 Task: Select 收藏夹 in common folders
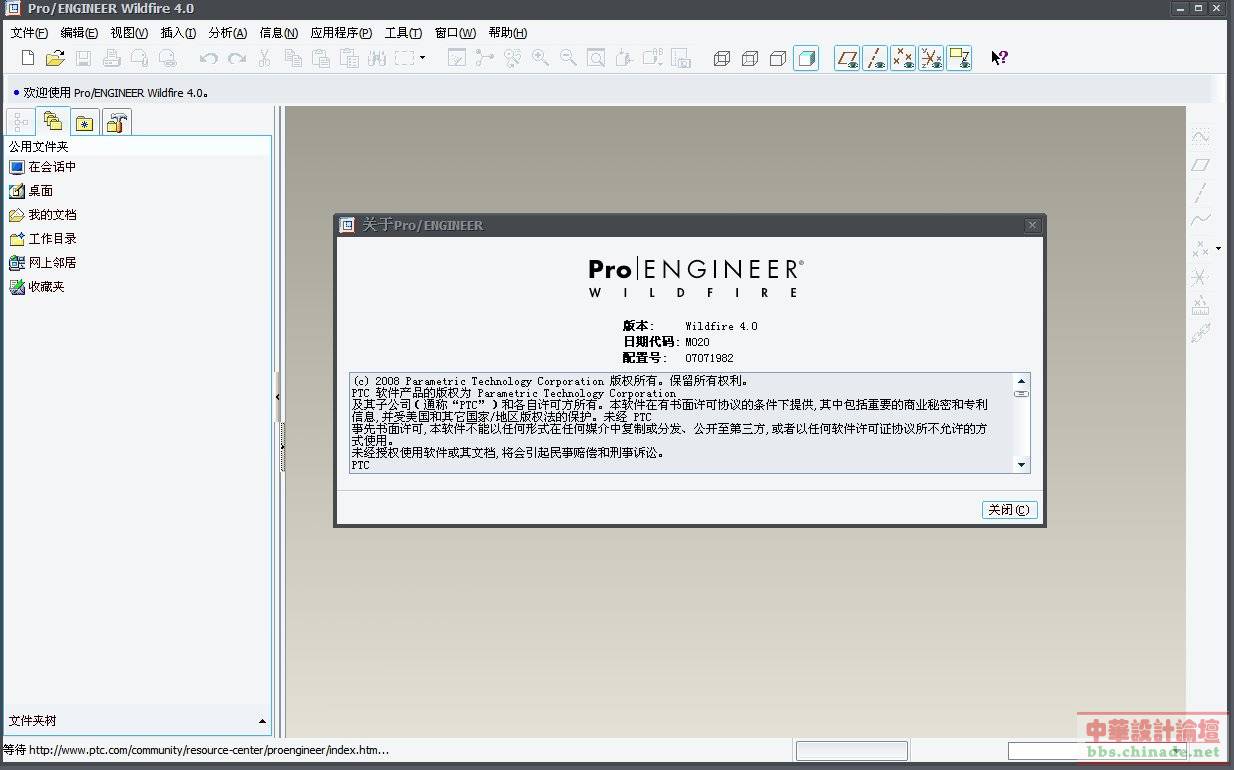pos(37,287)
